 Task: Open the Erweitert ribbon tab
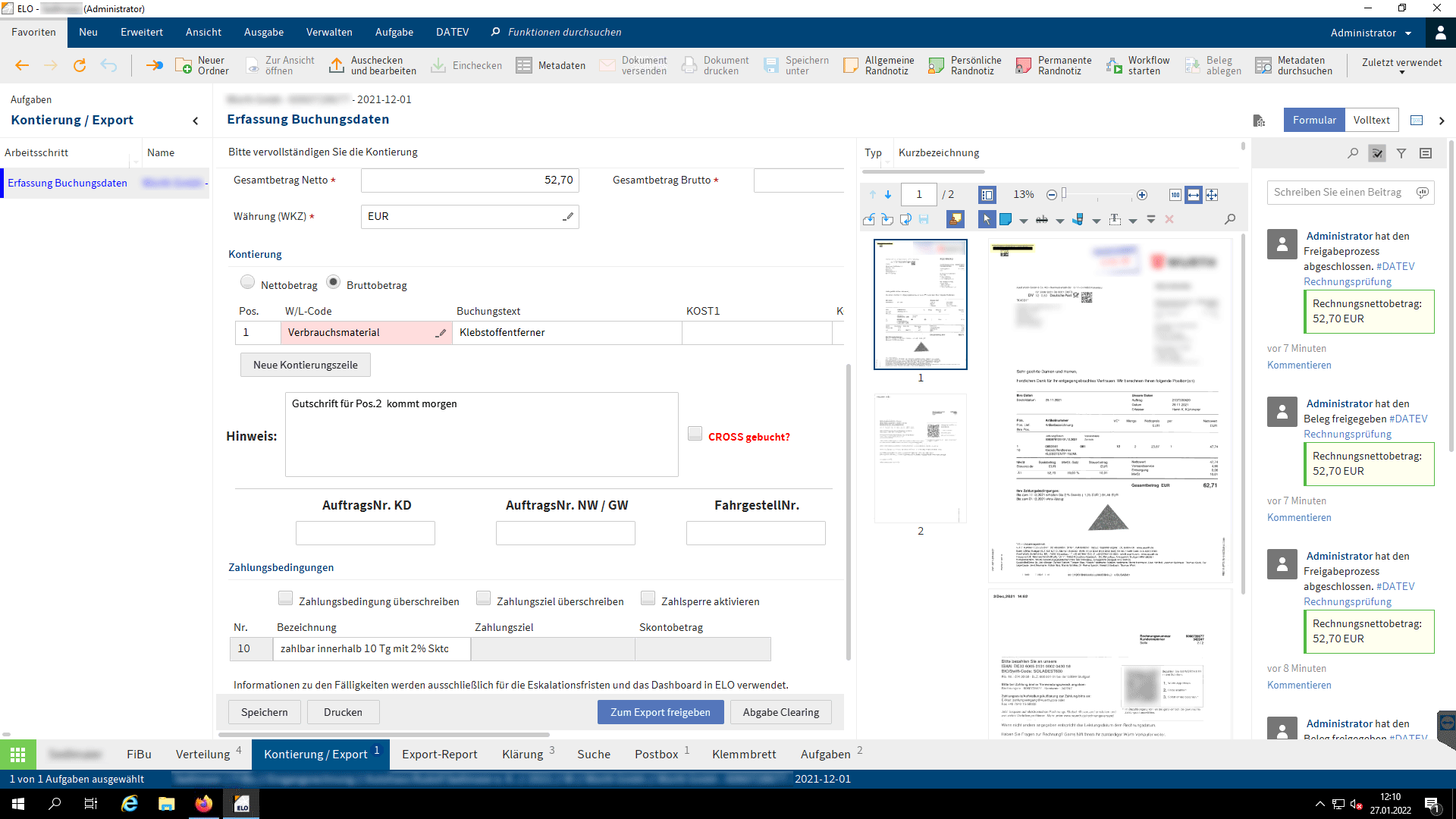[142, 33]
